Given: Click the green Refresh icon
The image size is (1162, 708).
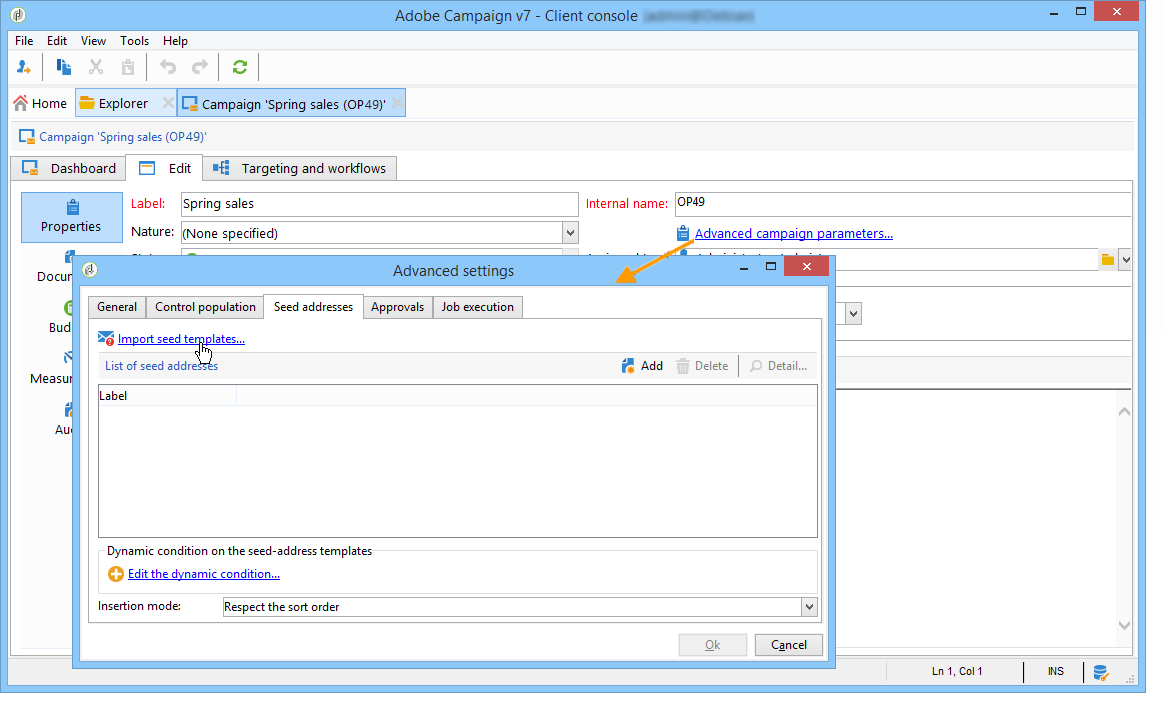Looking at the screenshot, I should 239,67.
